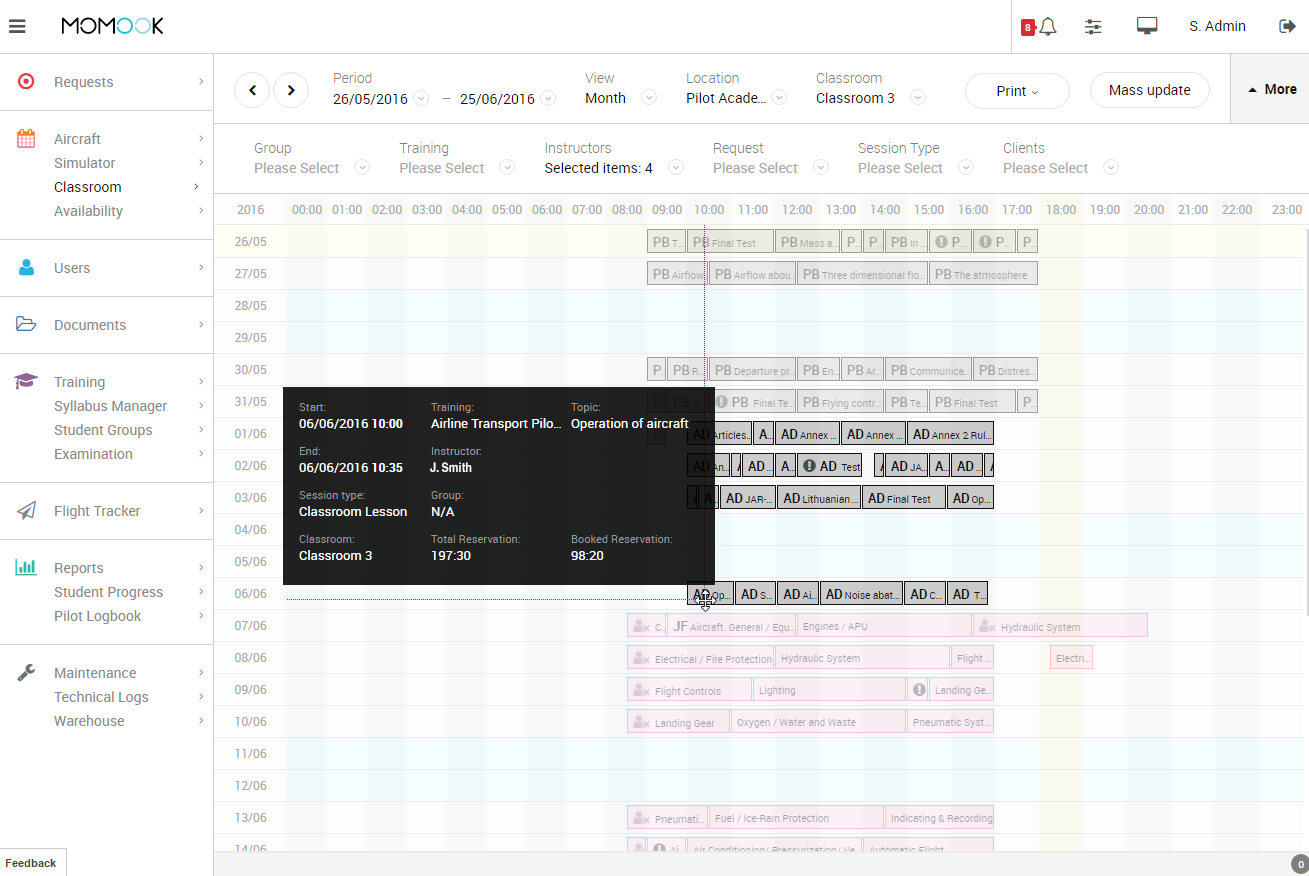Viewport: 1309px width, 876px height.
Task: Log out using the exit icon
Action: pos(1288,26)
